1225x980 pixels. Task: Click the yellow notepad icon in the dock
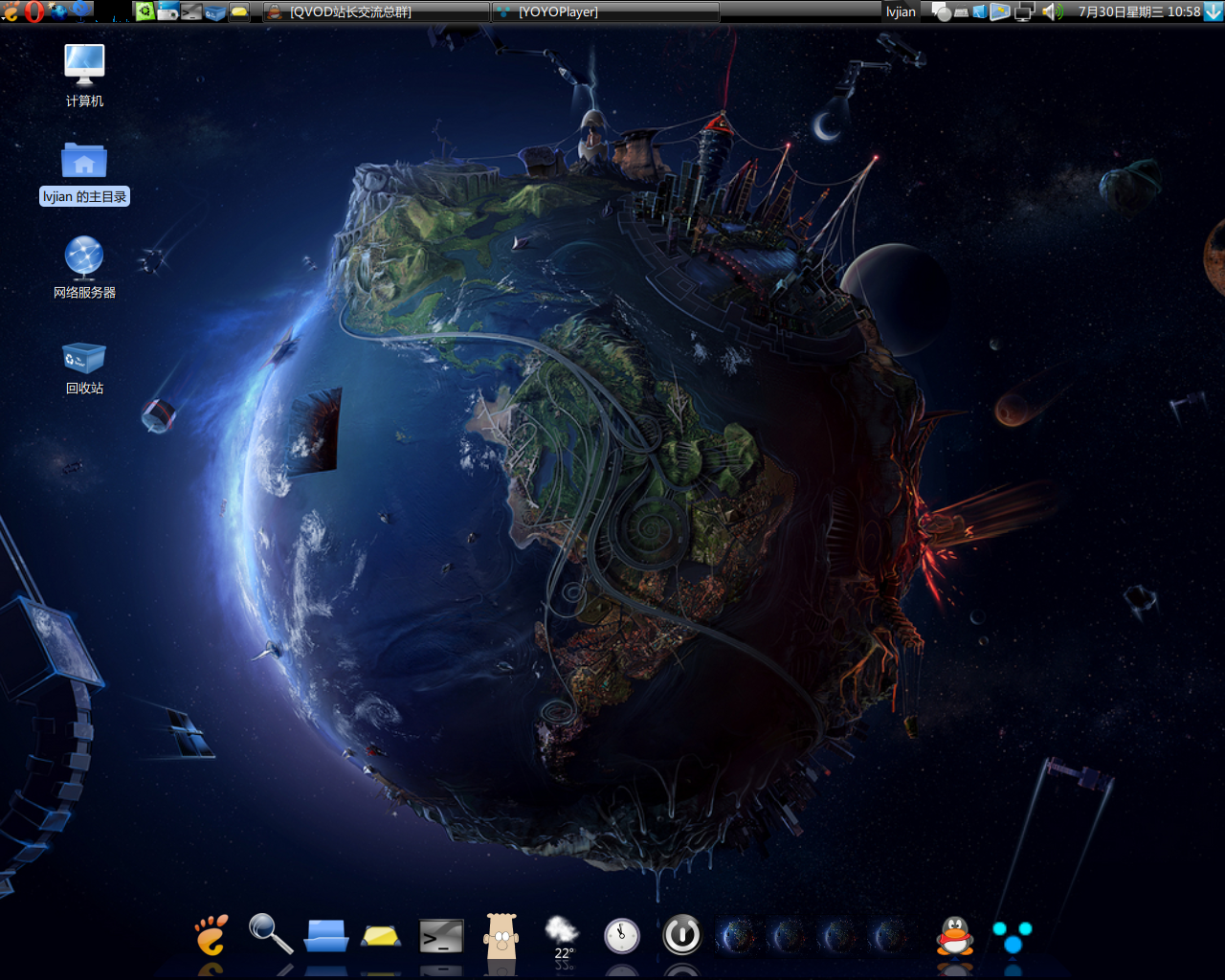pos(381,935)
